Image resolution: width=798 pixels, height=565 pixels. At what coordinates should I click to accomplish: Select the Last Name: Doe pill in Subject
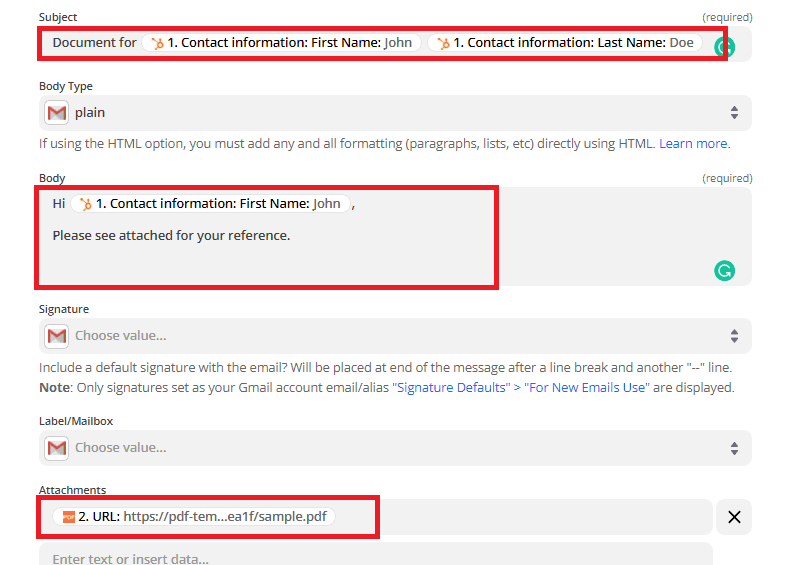click(x=564, y=44)
